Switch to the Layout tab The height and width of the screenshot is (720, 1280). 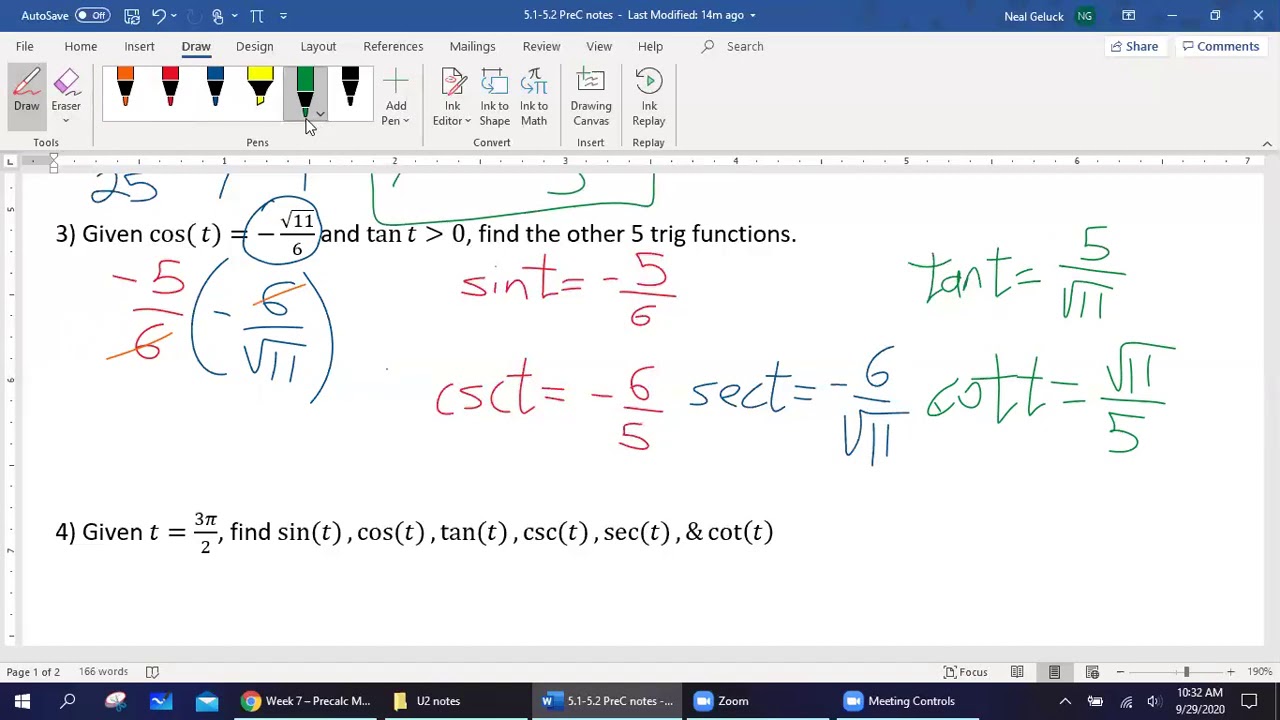[x=318, y=46]
